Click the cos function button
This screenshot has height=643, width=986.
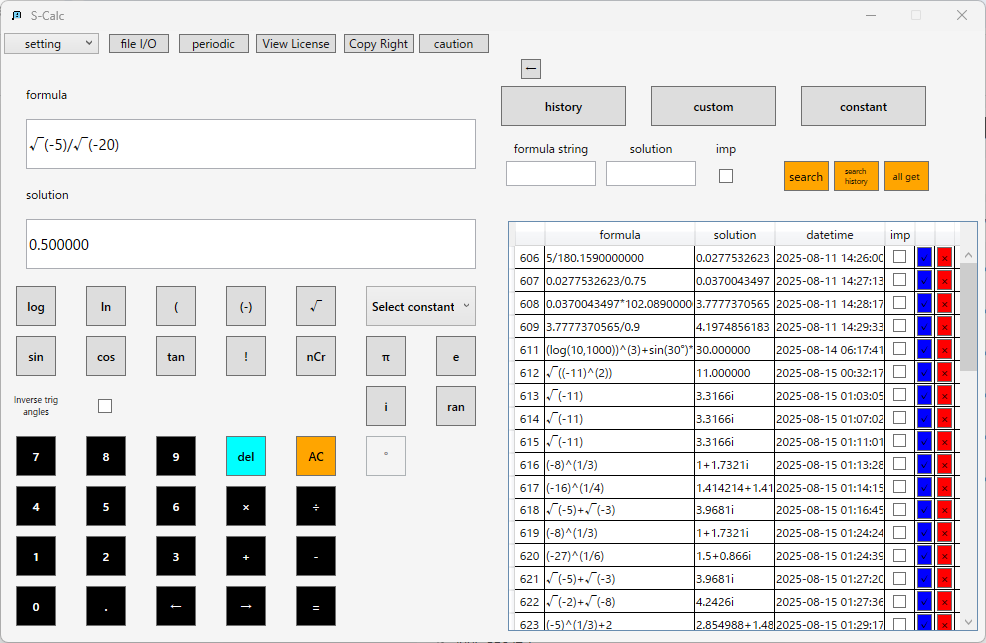(106, 356)
